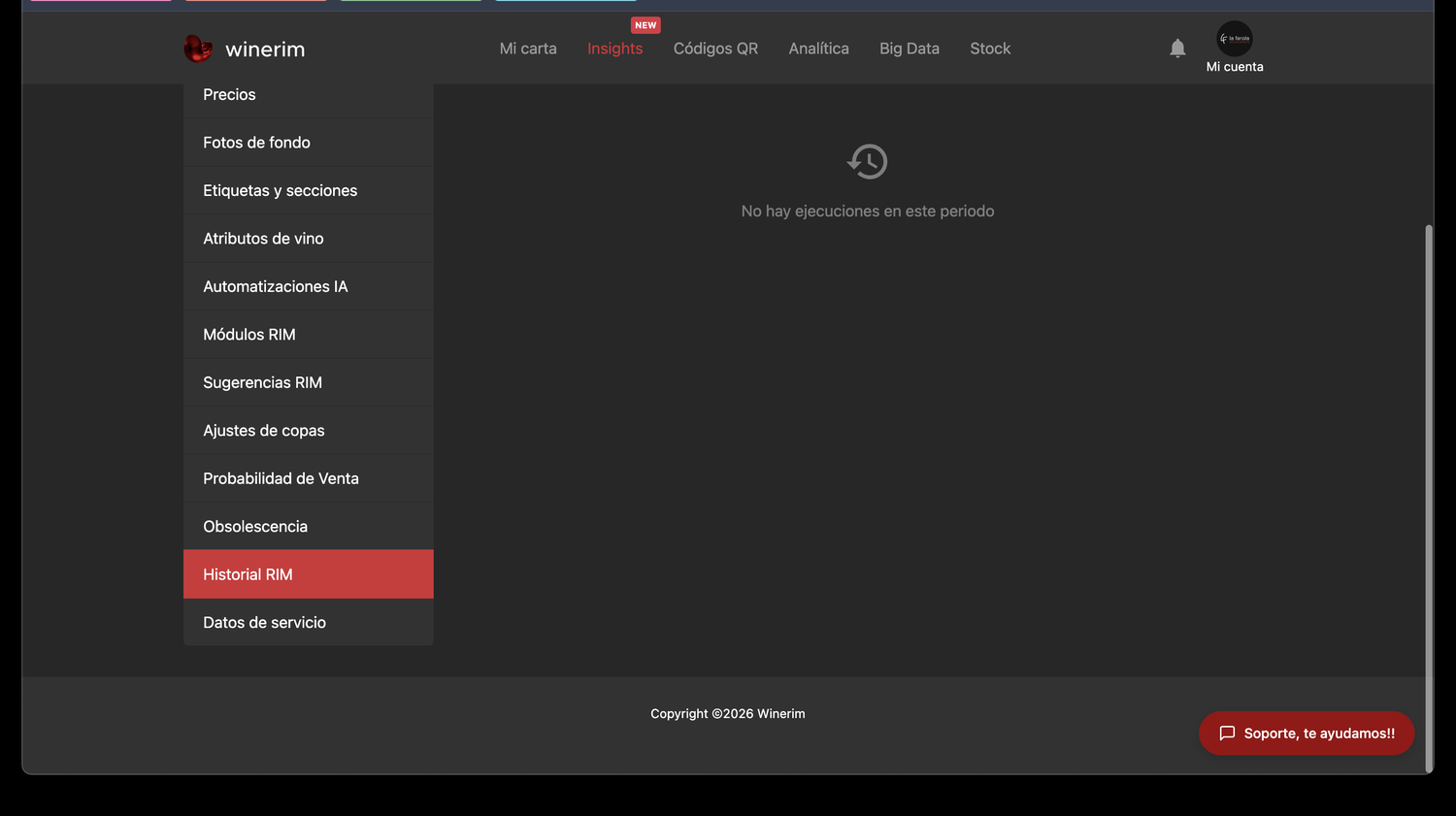Image resolution: width=1456 pixels, height=816 pixels.
Task: Click the chat icon in Soporte button
Action: tap(1227, 734)
